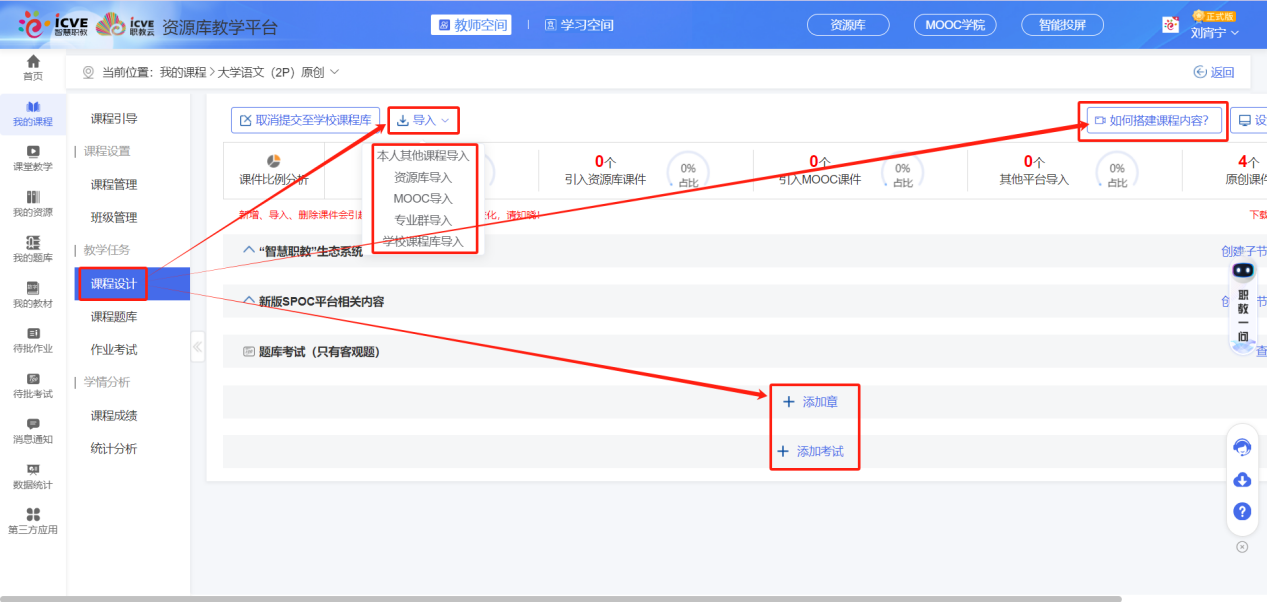The image size is (1267, 602).
Task: Open 课堂教学 from the left sidebar
Action: pos(33,158)
